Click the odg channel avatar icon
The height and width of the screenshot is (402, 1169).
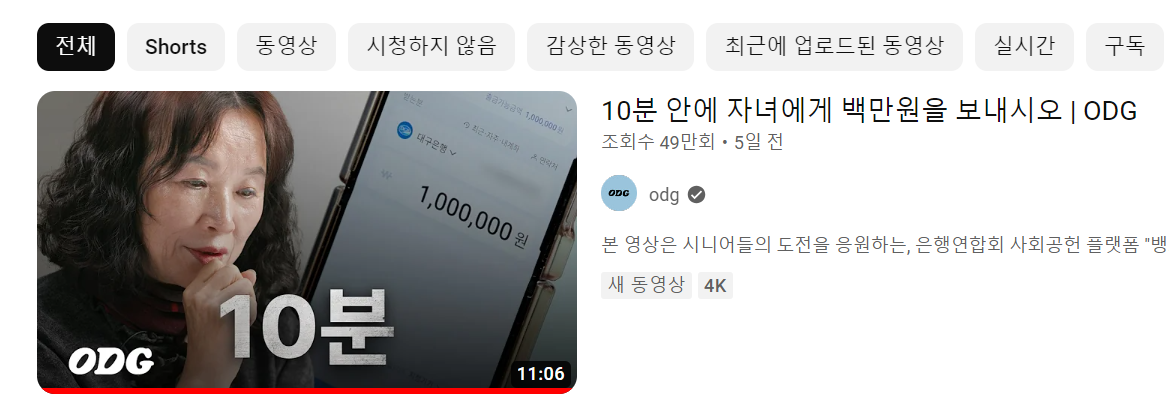click(x=619, y=193)
